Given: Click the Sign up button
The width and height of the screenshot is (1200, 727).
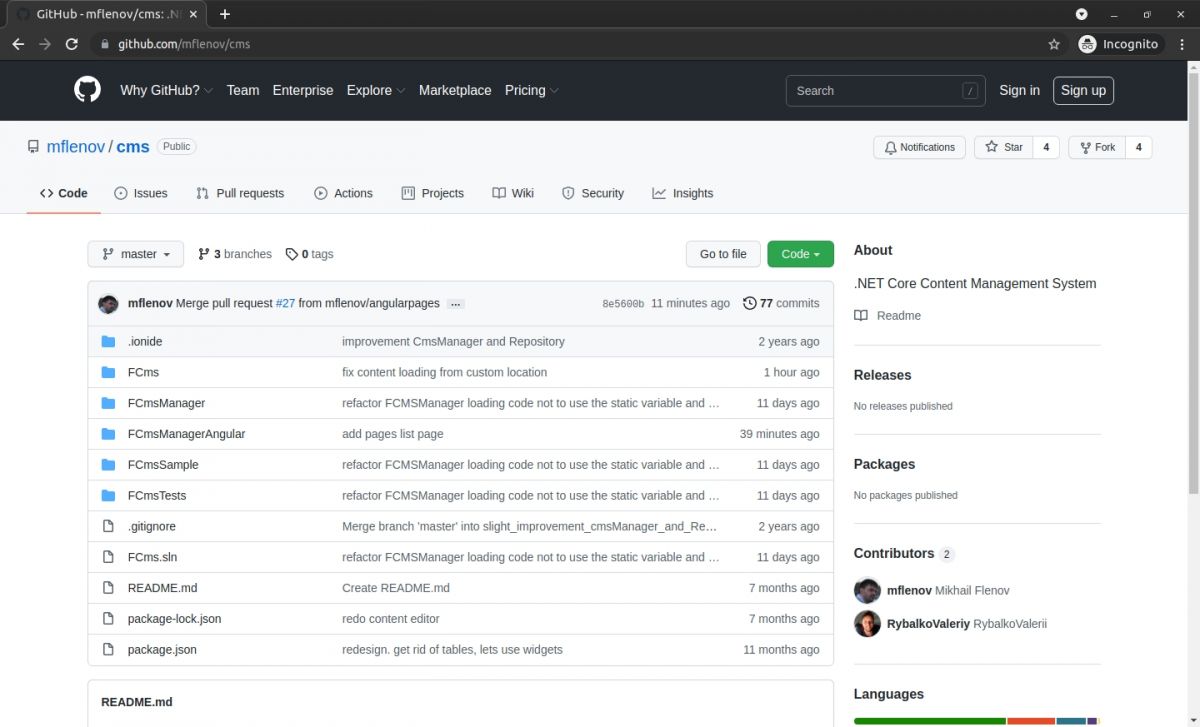Looking at the screenshot, I should (1083, 90).
